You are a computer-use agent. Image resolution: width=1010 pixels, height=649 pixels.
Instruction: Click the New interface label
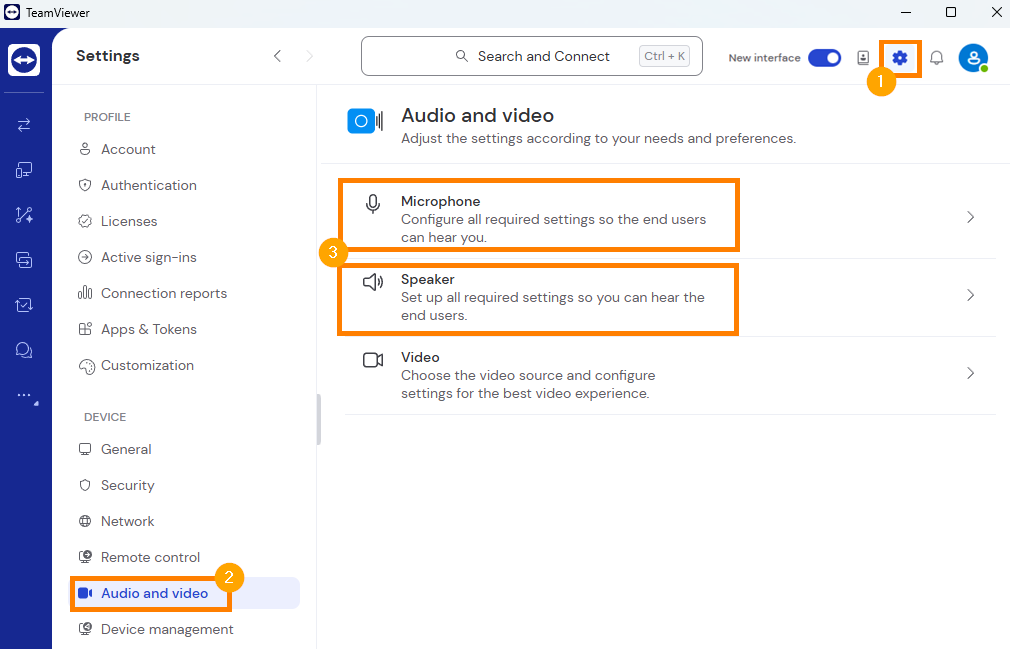click(765, 58)
